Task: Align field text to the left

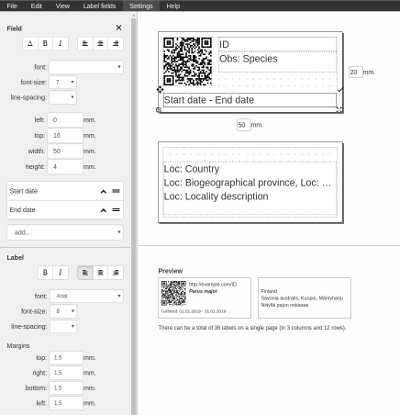Action: (85, 43)
